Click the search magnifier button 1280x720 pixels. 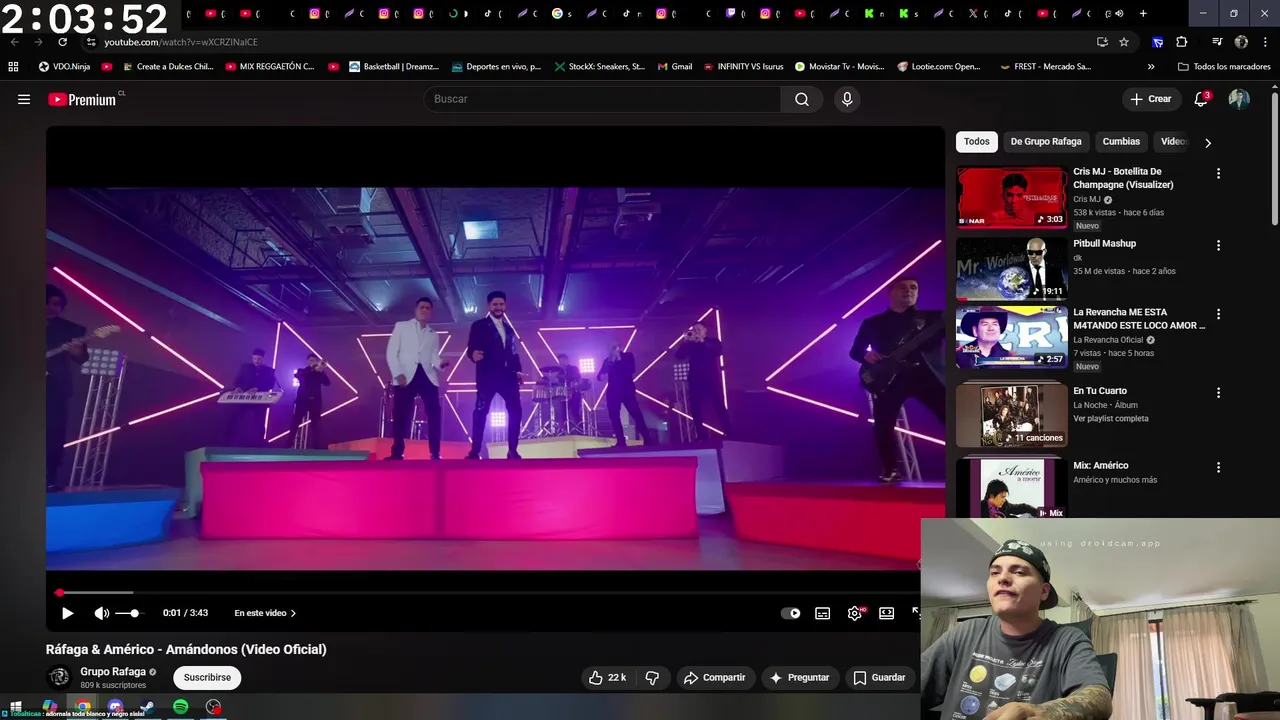[802, 99]
